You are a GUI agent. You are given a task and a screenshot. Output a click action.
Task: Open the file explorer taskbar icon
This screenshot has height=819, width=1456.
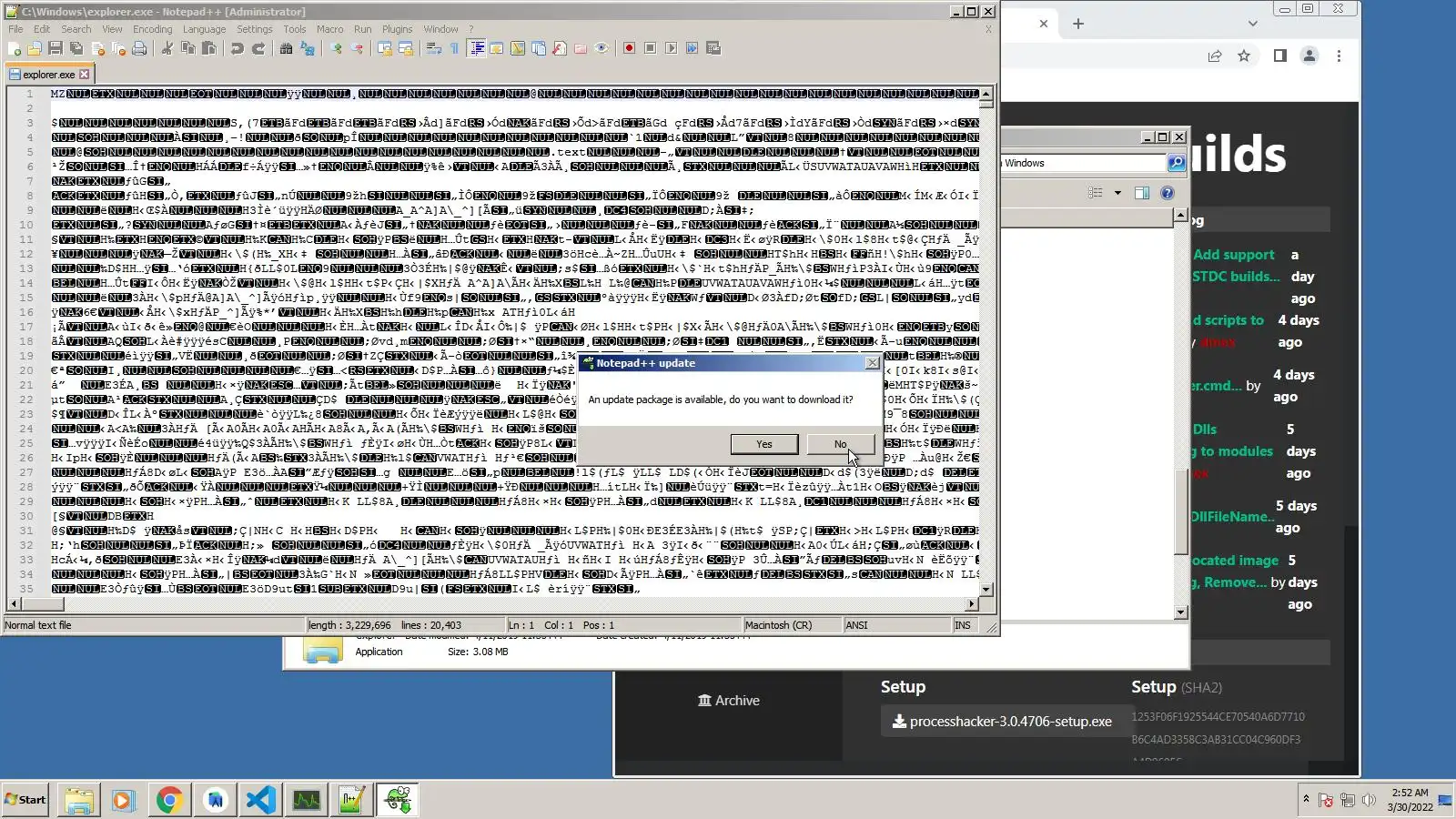pos(78,800)
